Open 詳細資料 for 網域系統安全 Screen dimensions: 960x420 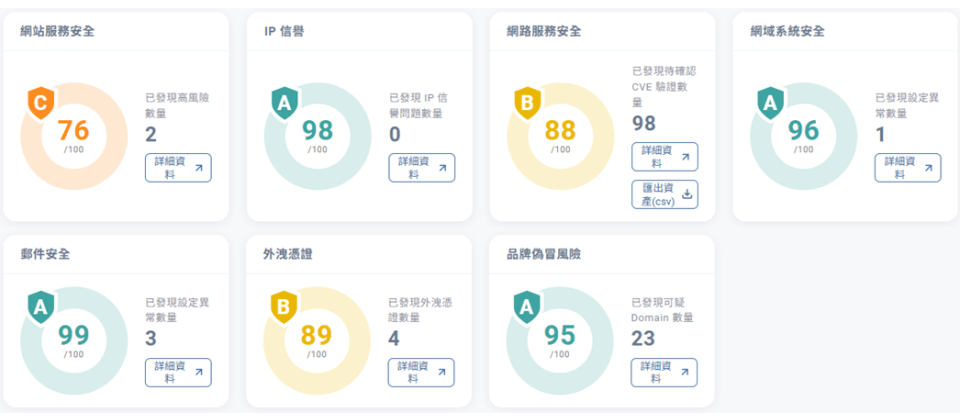pyautogui.click(x=907, y=167)
